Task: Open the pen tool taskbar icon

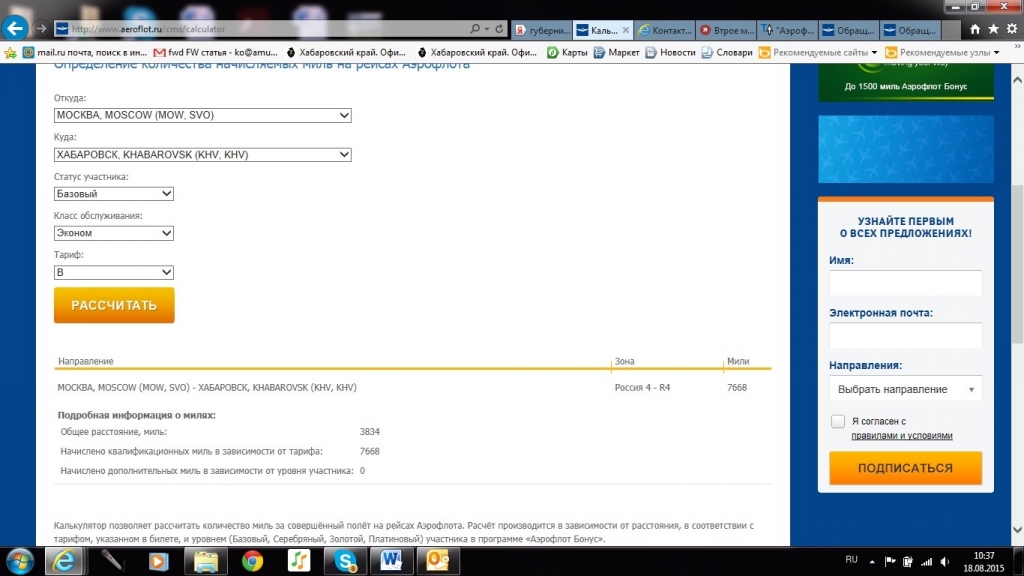Action: point(111,561)
